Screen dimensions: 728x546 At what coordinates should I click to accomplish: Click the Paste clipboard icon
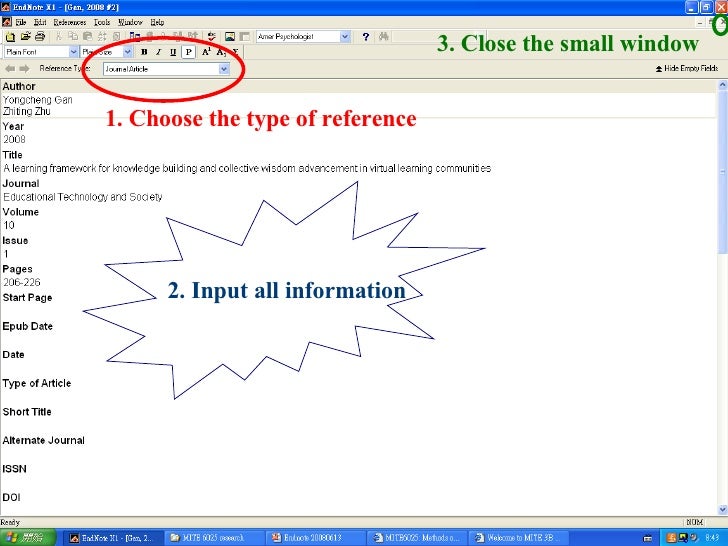coord(87,36)
